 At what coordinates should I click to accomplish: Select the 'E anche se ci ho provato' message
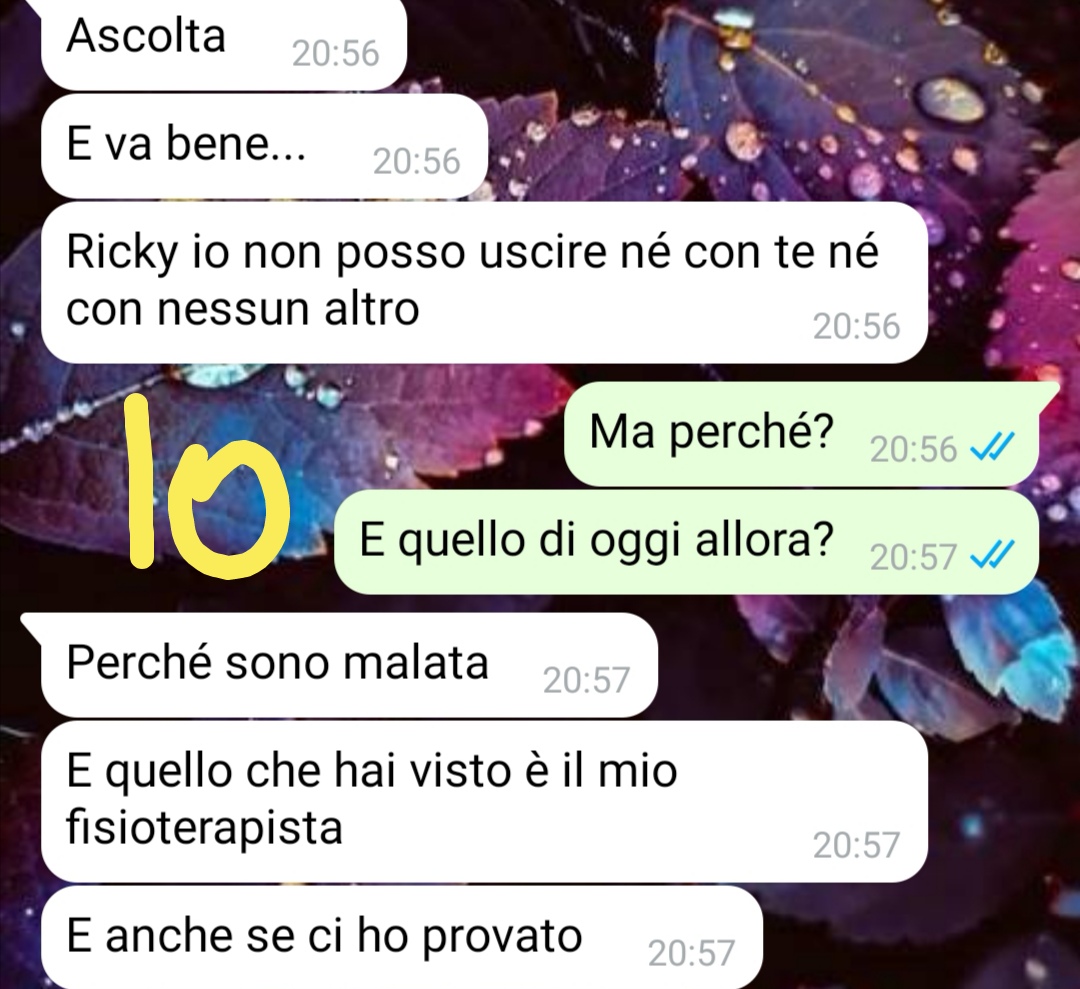point(402,937)
